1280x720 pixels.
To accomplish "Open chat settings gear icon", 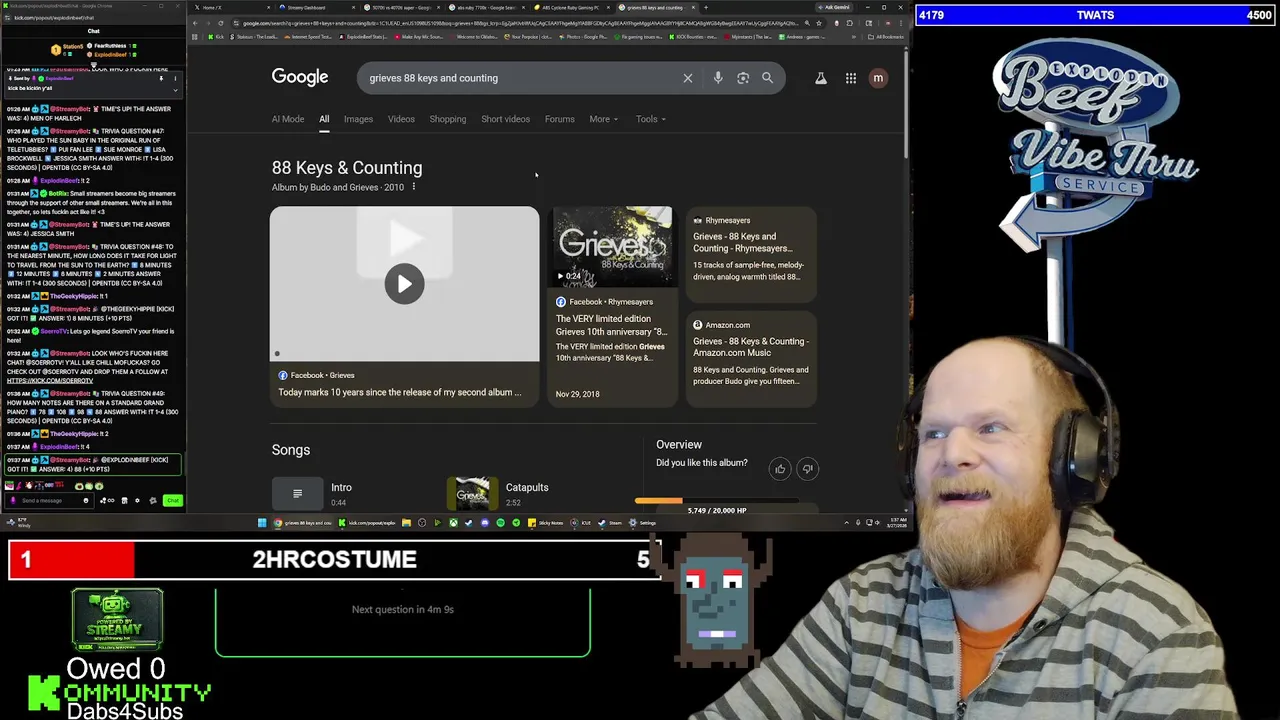I will 137,500.
